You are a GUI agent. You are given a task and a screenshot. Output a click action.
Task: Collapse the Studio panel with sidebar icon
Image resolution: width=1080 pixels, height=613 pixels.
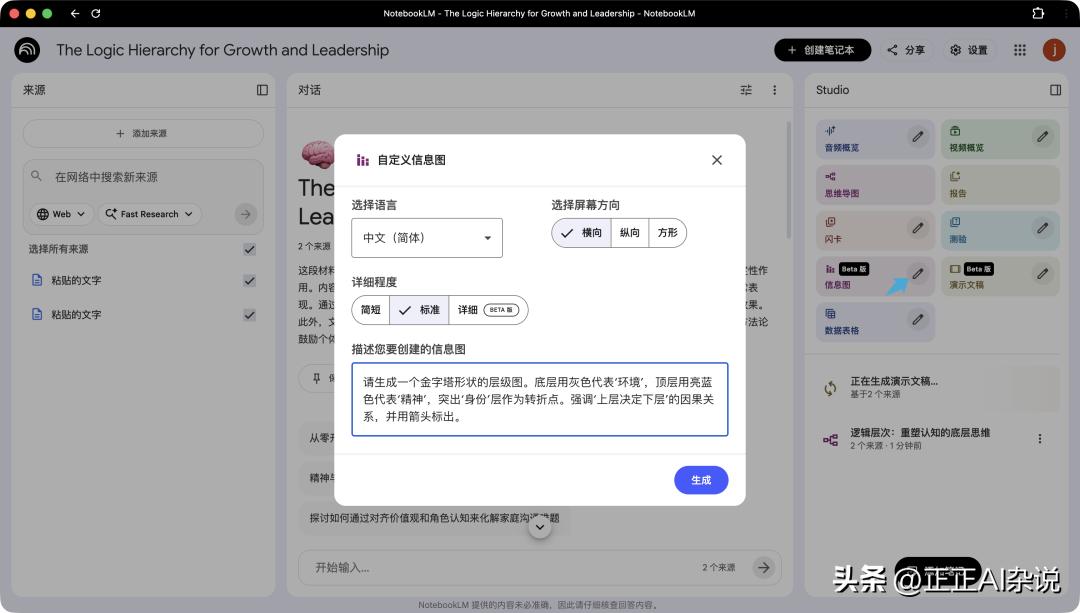[1055, 90]
